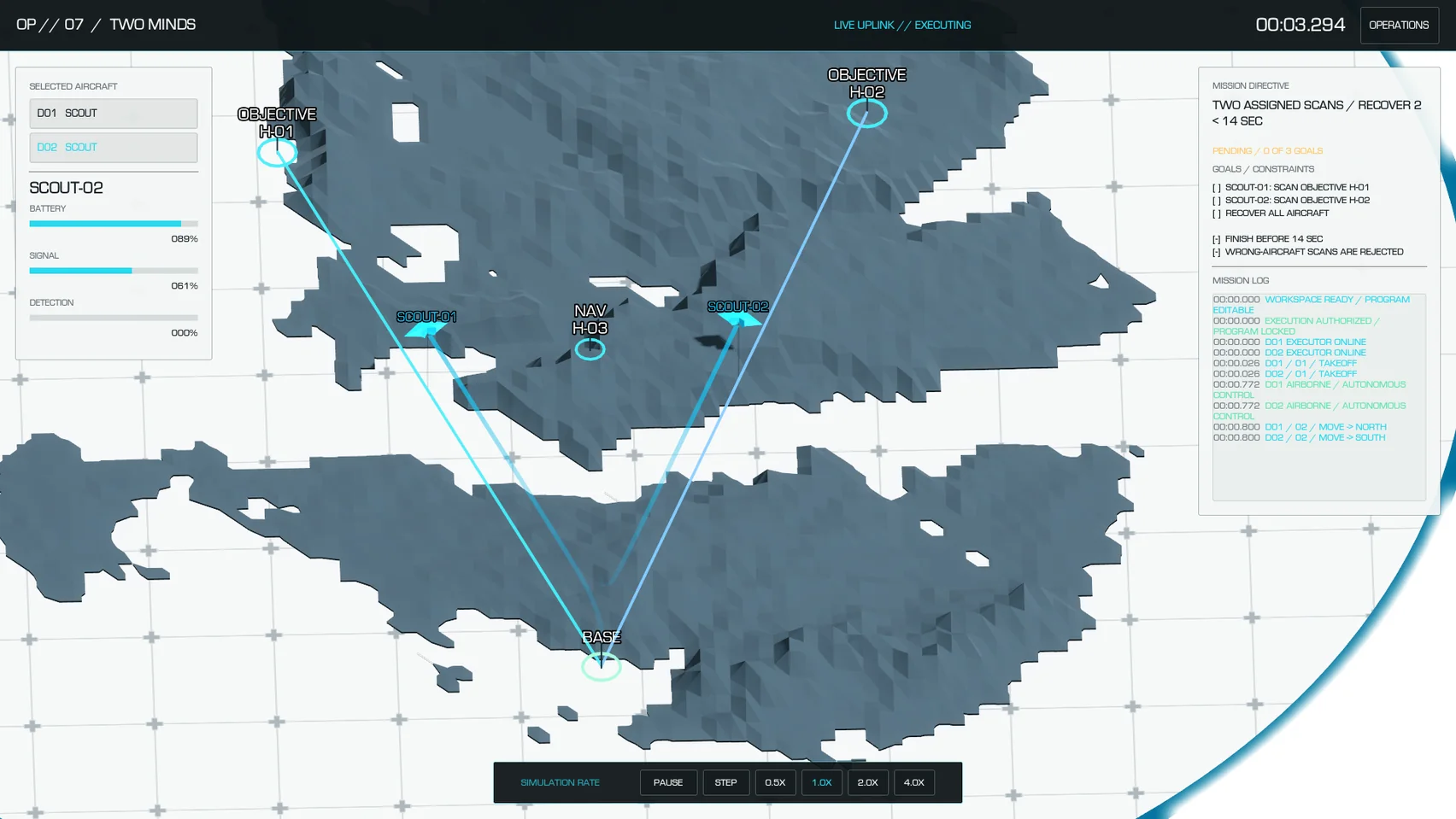Click log entry 'D02 / 01 / TAKEOFF'

pos(1284,373)
